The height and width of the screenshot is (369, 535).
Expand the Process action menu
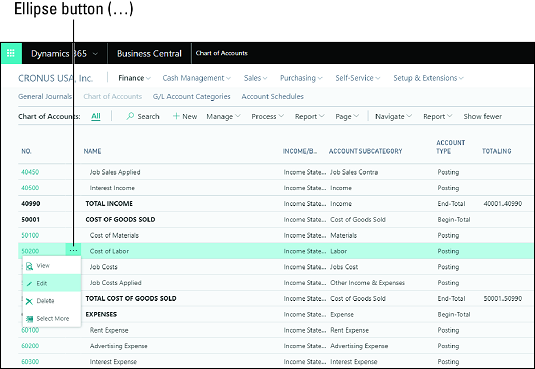pos(268,116)
